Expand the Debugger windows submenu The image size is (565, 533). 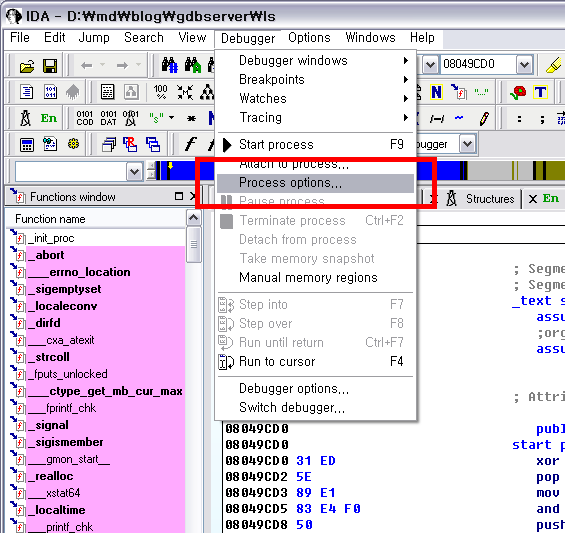click(315, 61)
